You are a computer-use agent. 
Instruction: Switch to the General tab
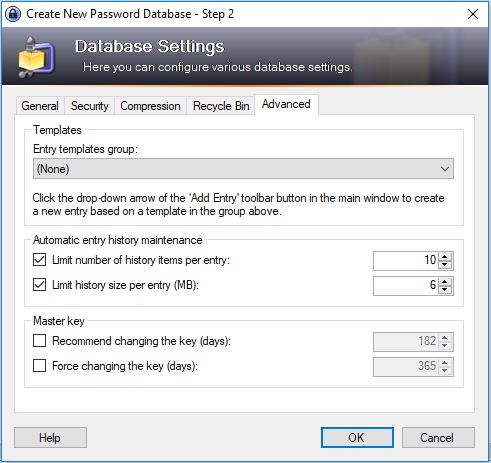(40, 106)
